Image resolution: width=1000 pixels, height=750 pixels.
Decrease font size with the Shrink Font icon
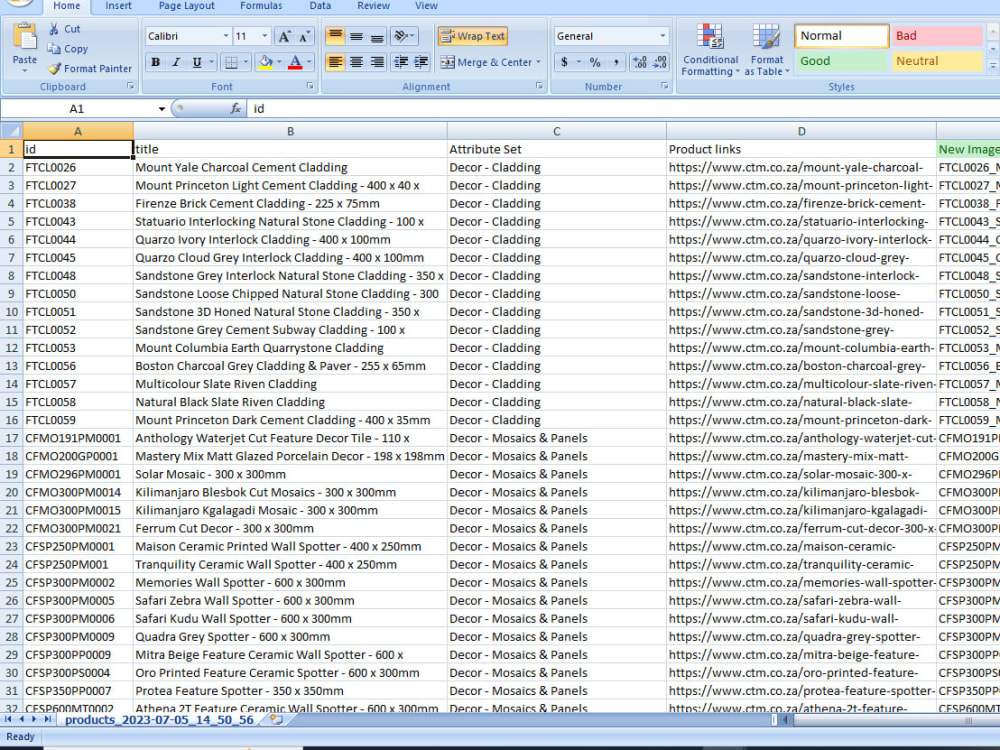pos(304,36)
